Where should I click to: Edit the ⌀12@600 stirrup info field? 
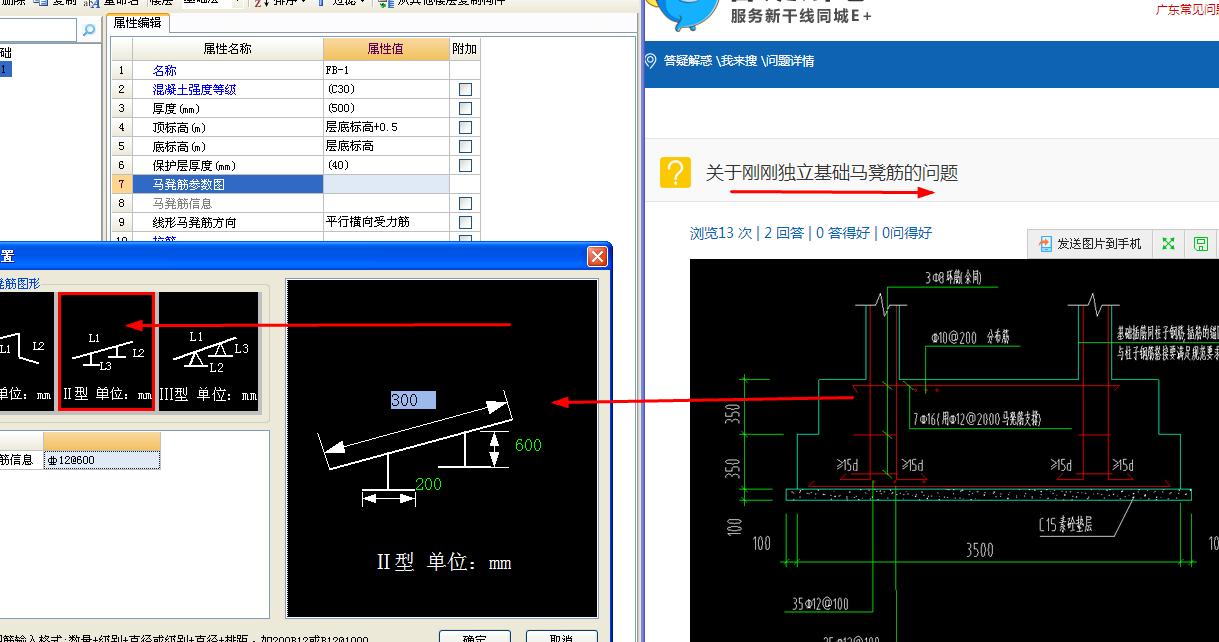(x=101, y=460)
